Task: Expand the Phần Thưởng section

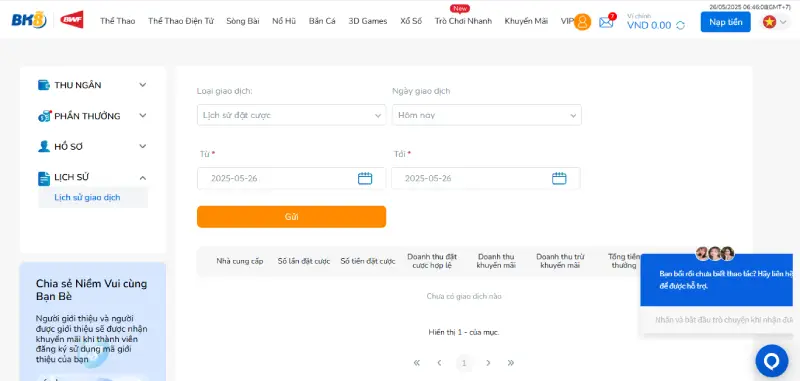Action: point(143,116)
